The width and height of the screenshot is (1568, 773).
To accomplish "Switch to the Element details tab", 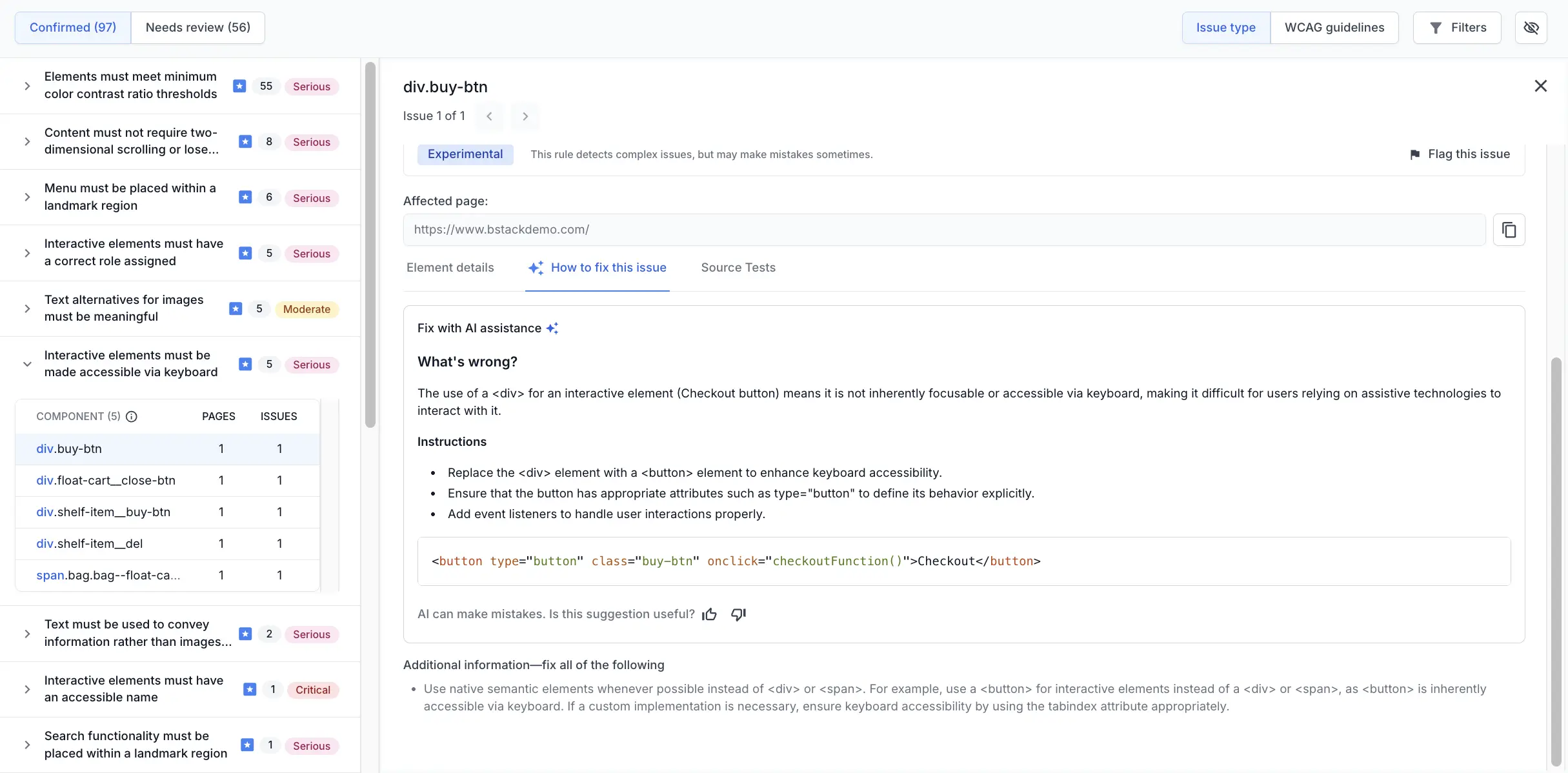I will click(x=450, y=267).
